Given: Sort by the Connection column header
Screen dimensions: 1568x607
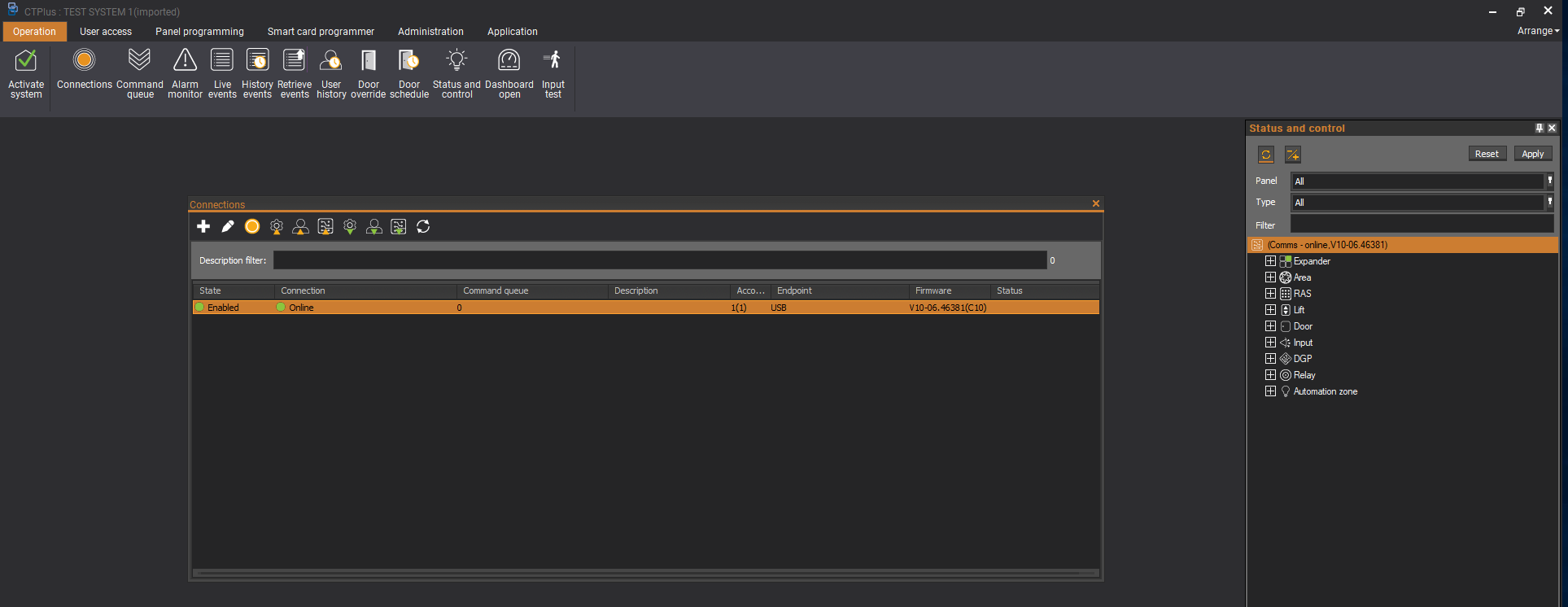Looking at the screenshot, I should (366, 290).
